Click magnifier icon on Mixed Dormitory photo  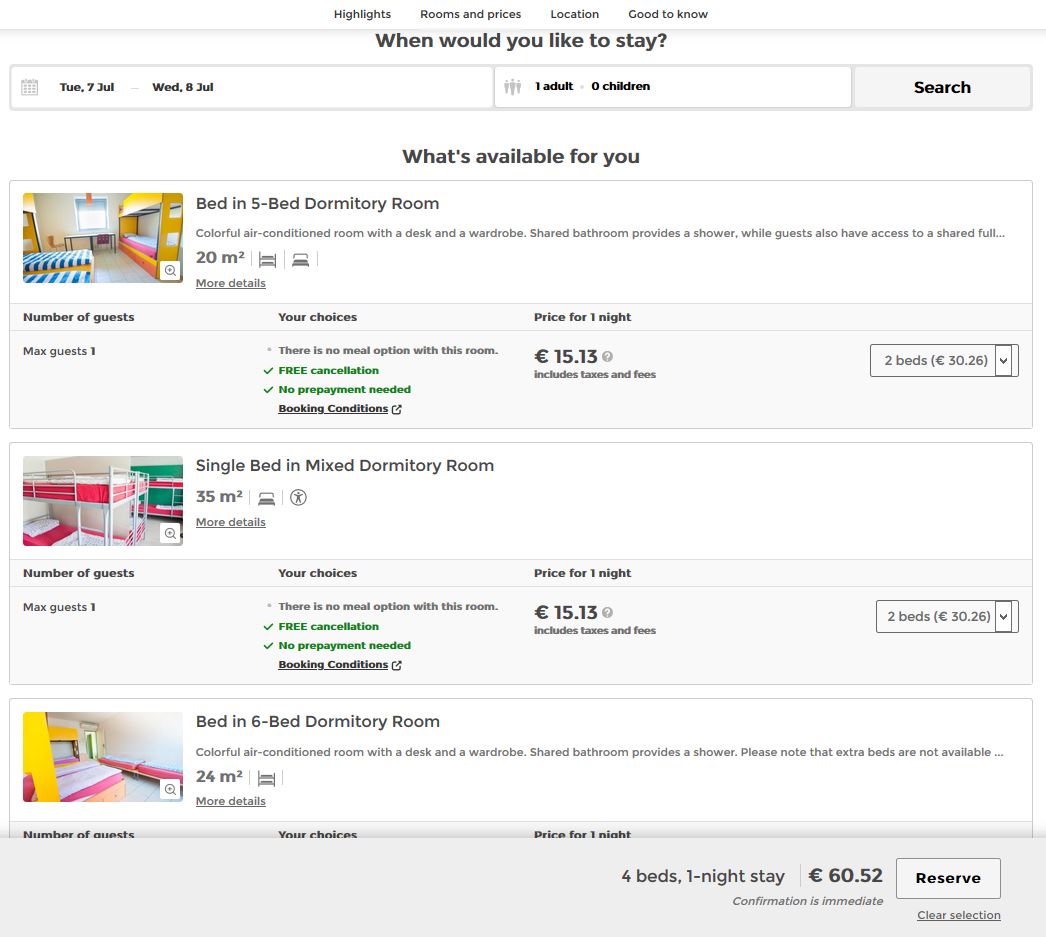pyautogui.click(x=170, y=534)
